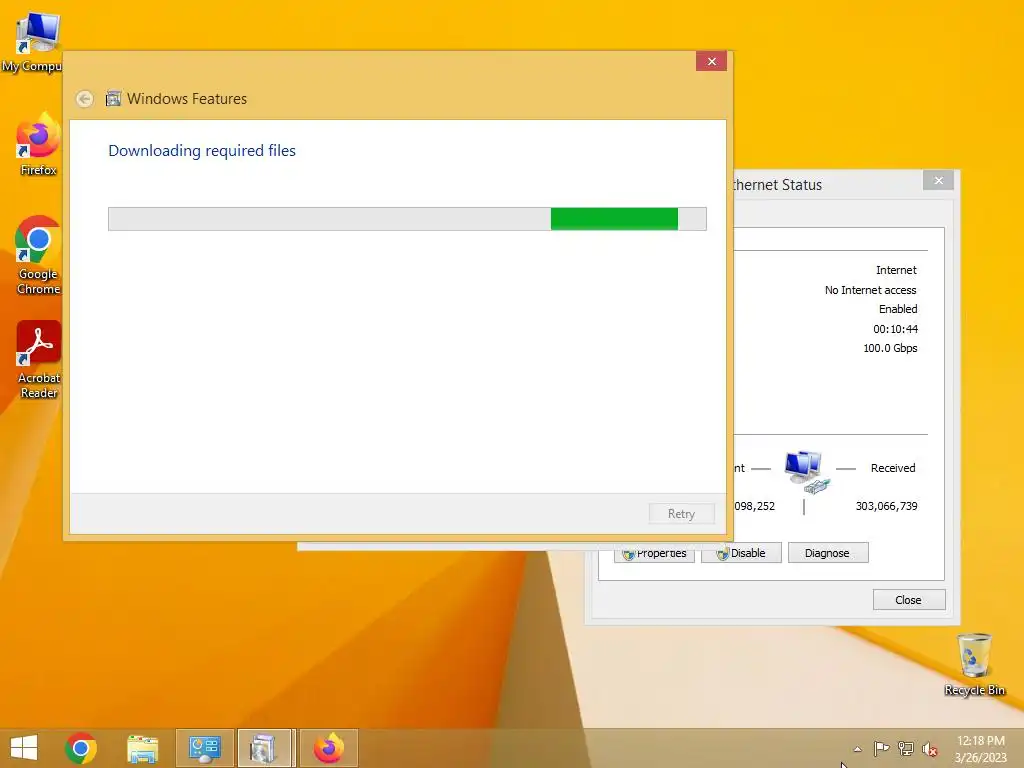Click the Windows Features title icon
Screen dimensions: 1024x768
pos(113,98)
